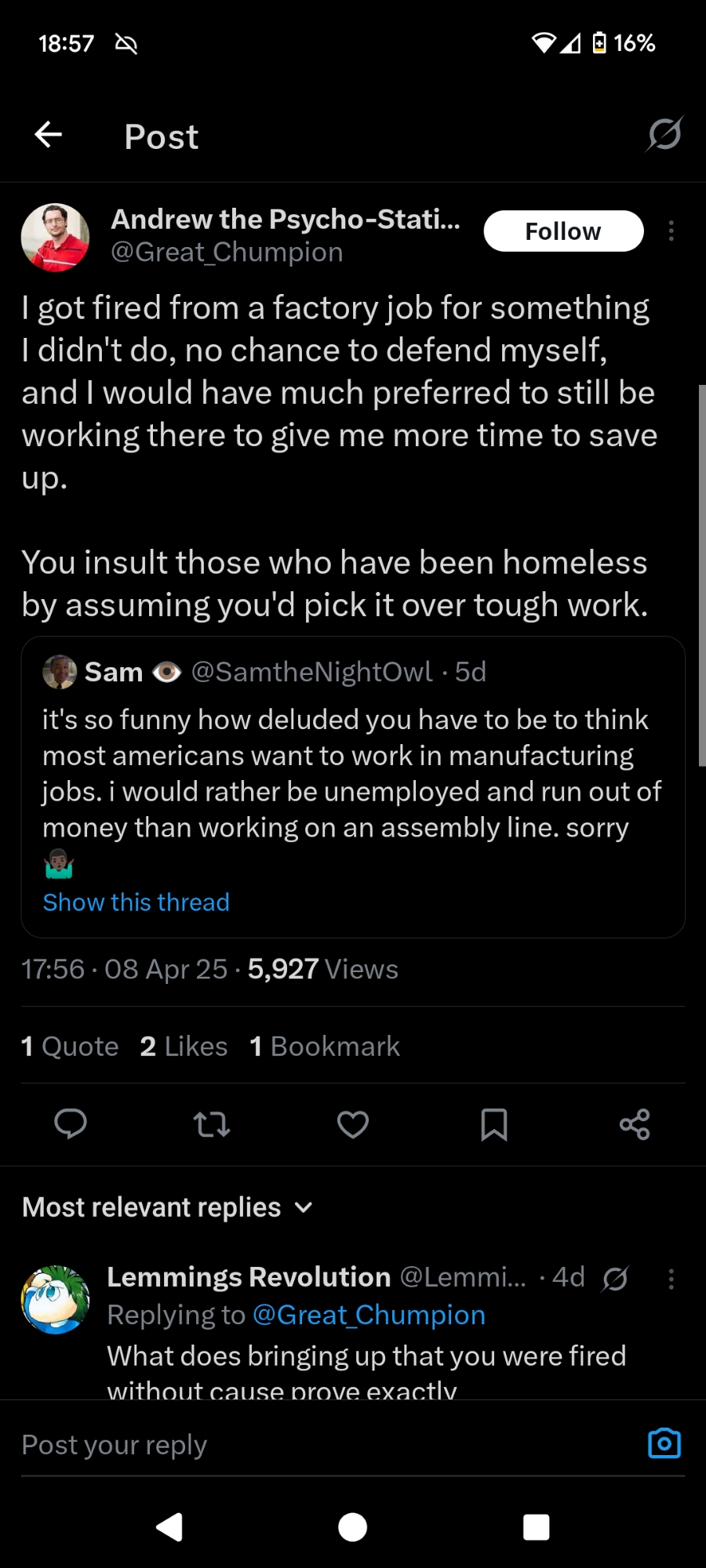Click the vertical scrollbar on right edge
This screenshot has width=706, height=1568.
(701, 575)
